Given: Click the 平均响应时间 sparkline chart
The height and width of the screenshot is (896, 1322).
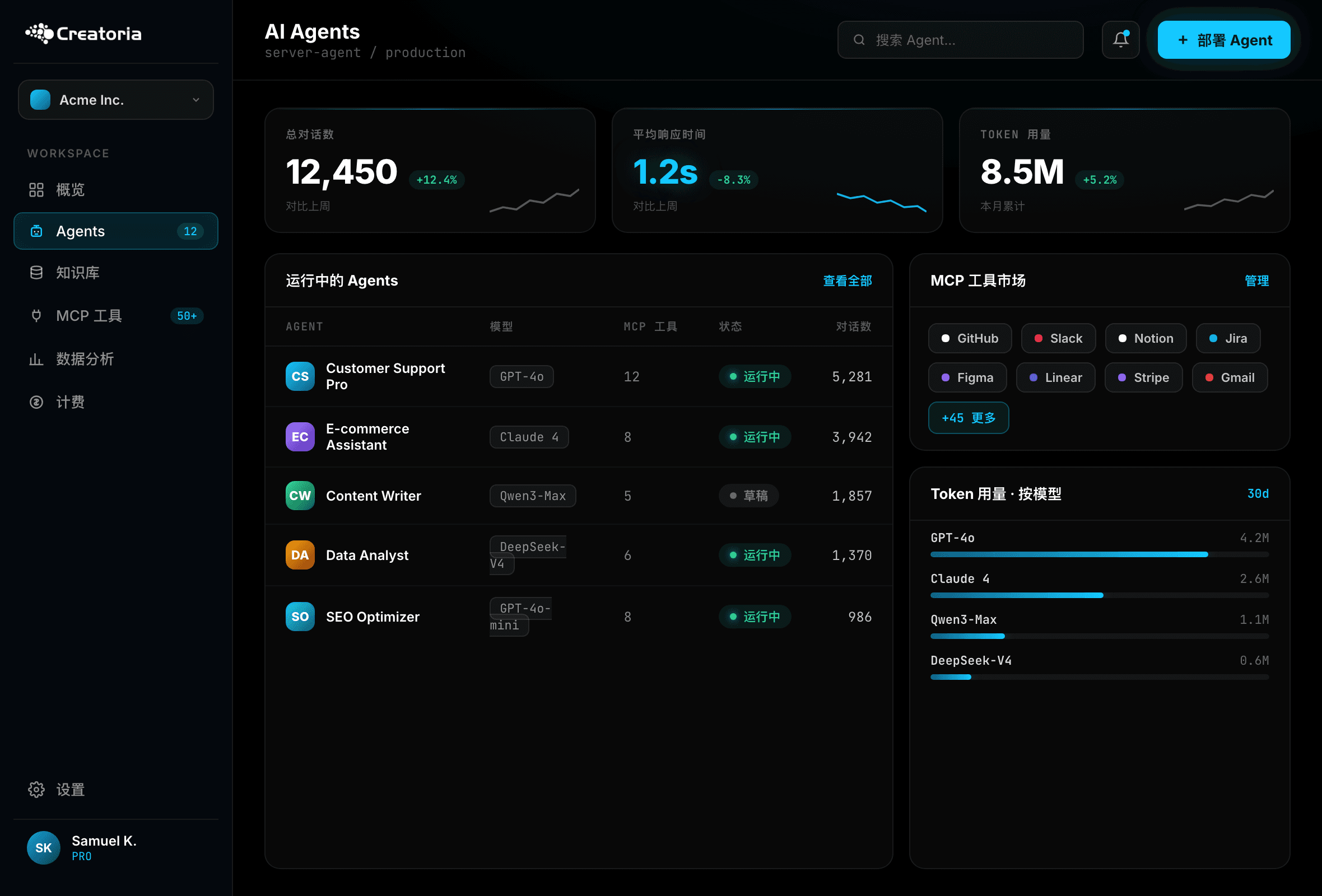Looking at the screenshot, I should [x=881, y=202].
